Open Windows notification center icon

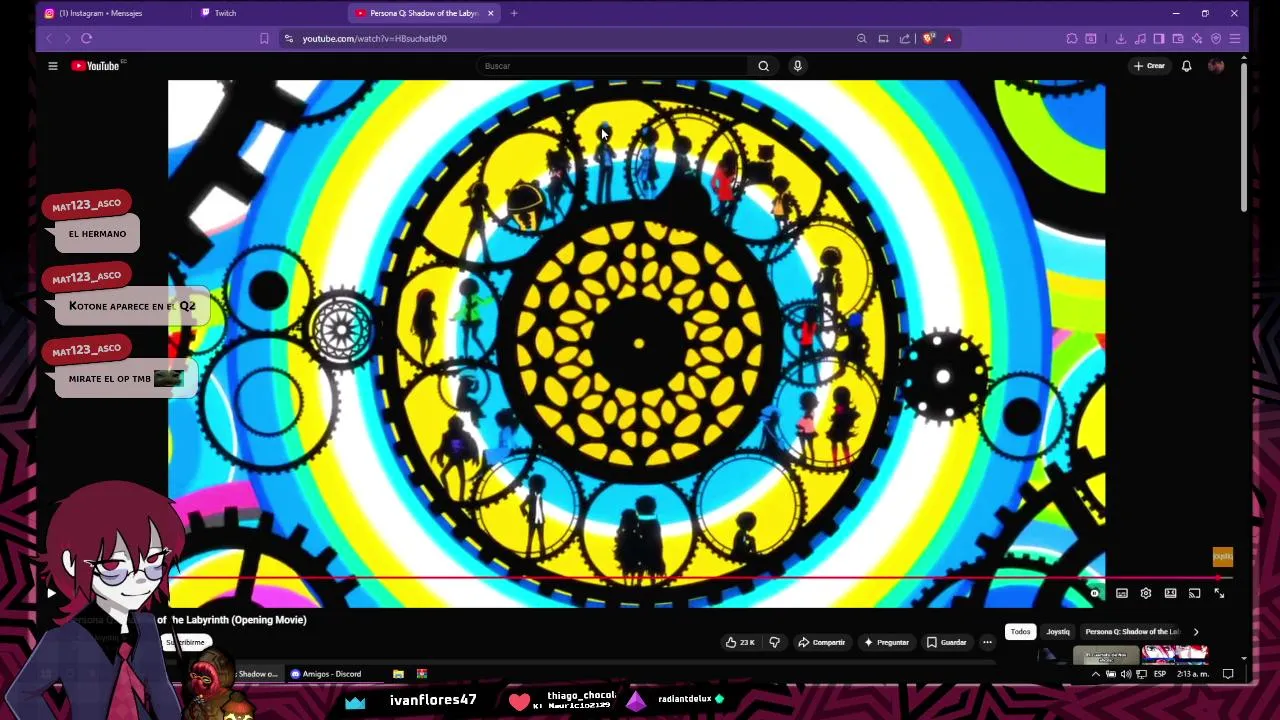tap(1228, 674)
